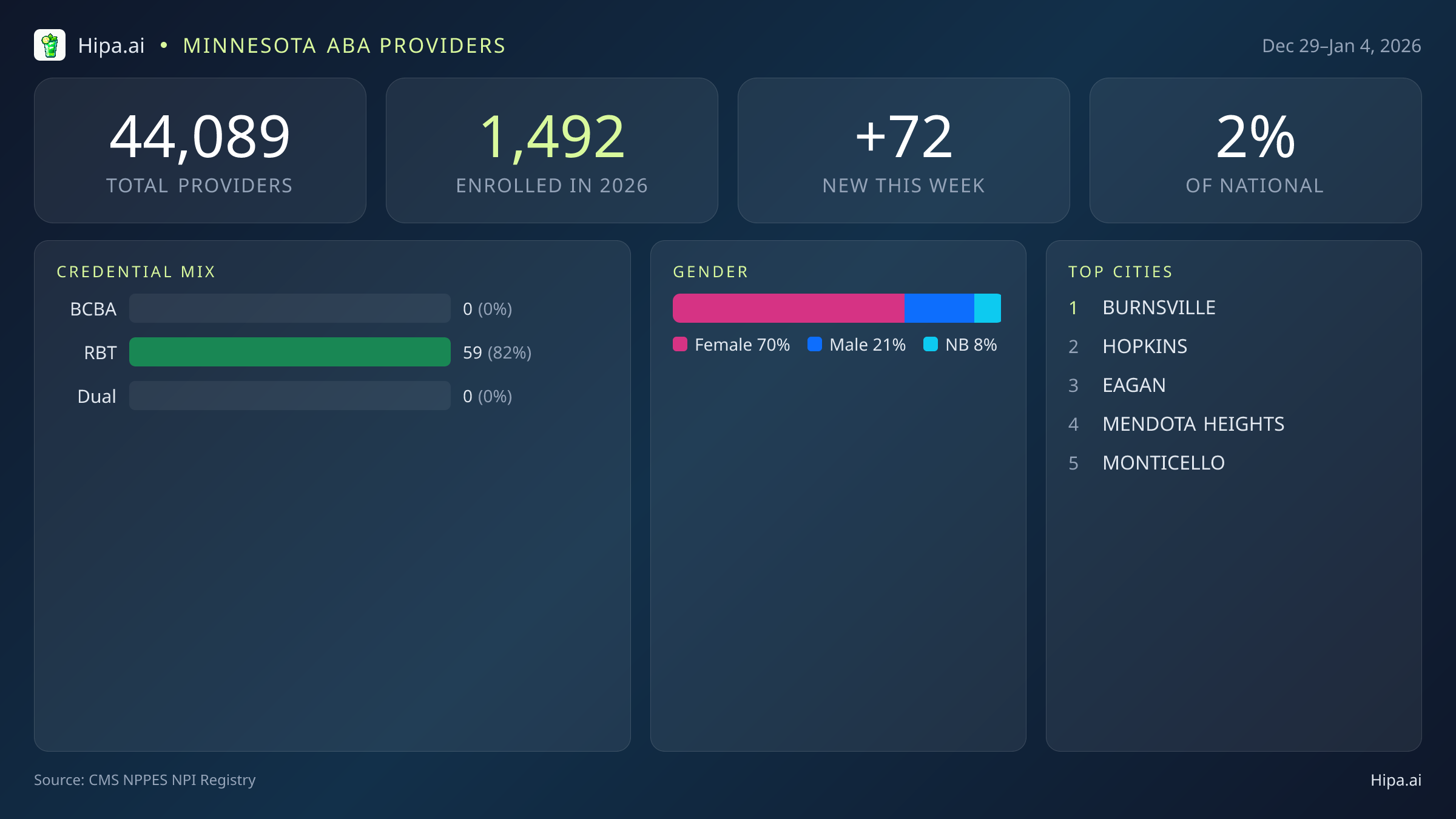Open the CMS NPPES NPI Registry source link

click(145, 780)
